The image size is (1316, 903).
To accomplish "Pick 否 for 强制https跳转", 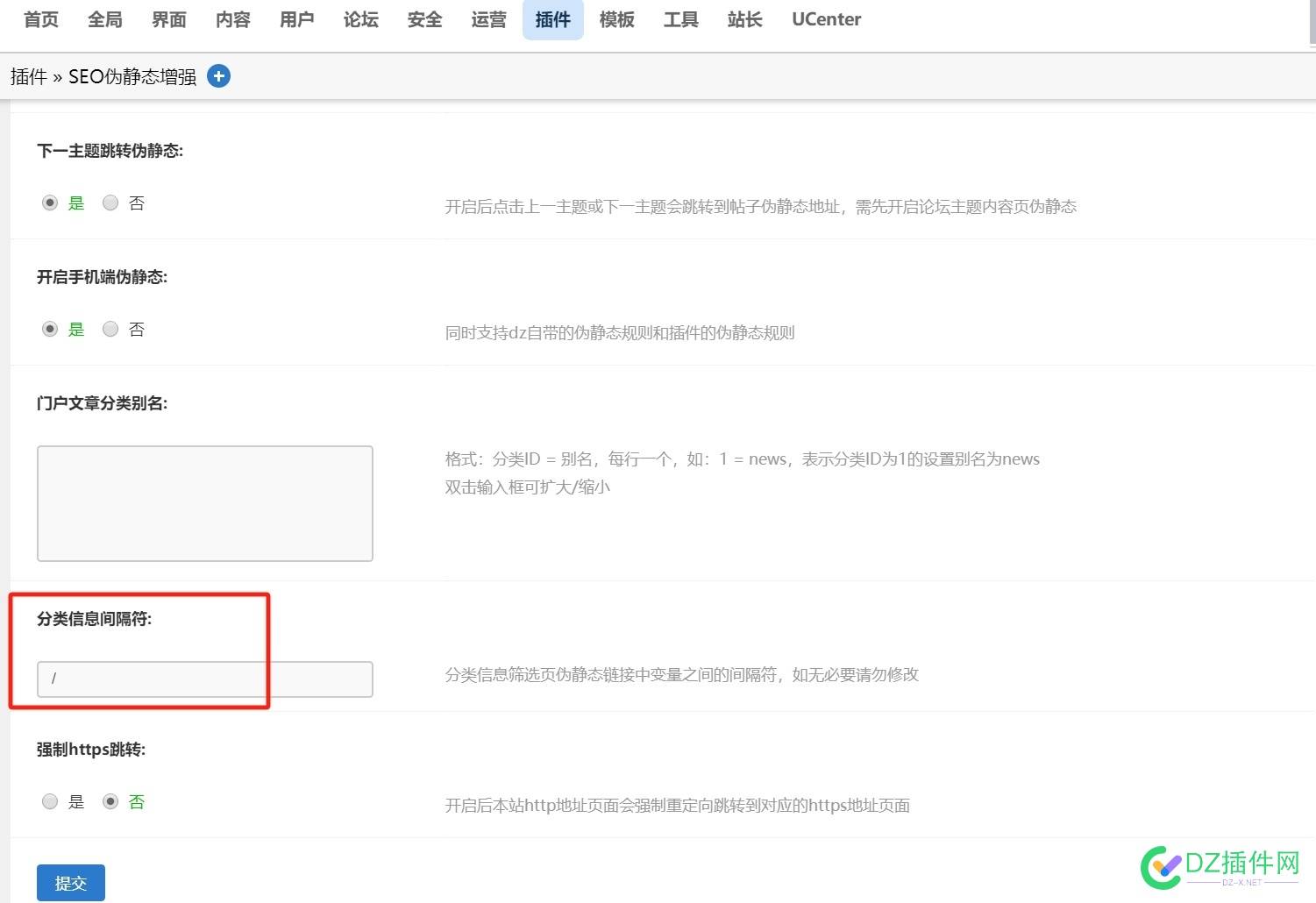I will pos(110,801).
